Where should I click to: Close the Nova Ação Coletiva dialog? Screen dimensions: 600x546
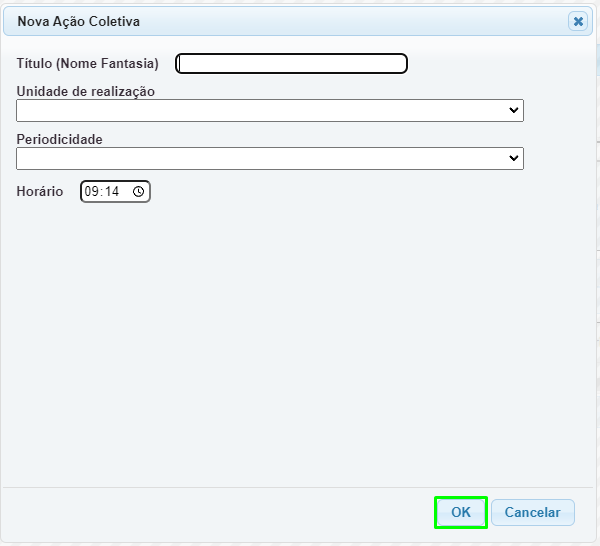pos(578,21)
